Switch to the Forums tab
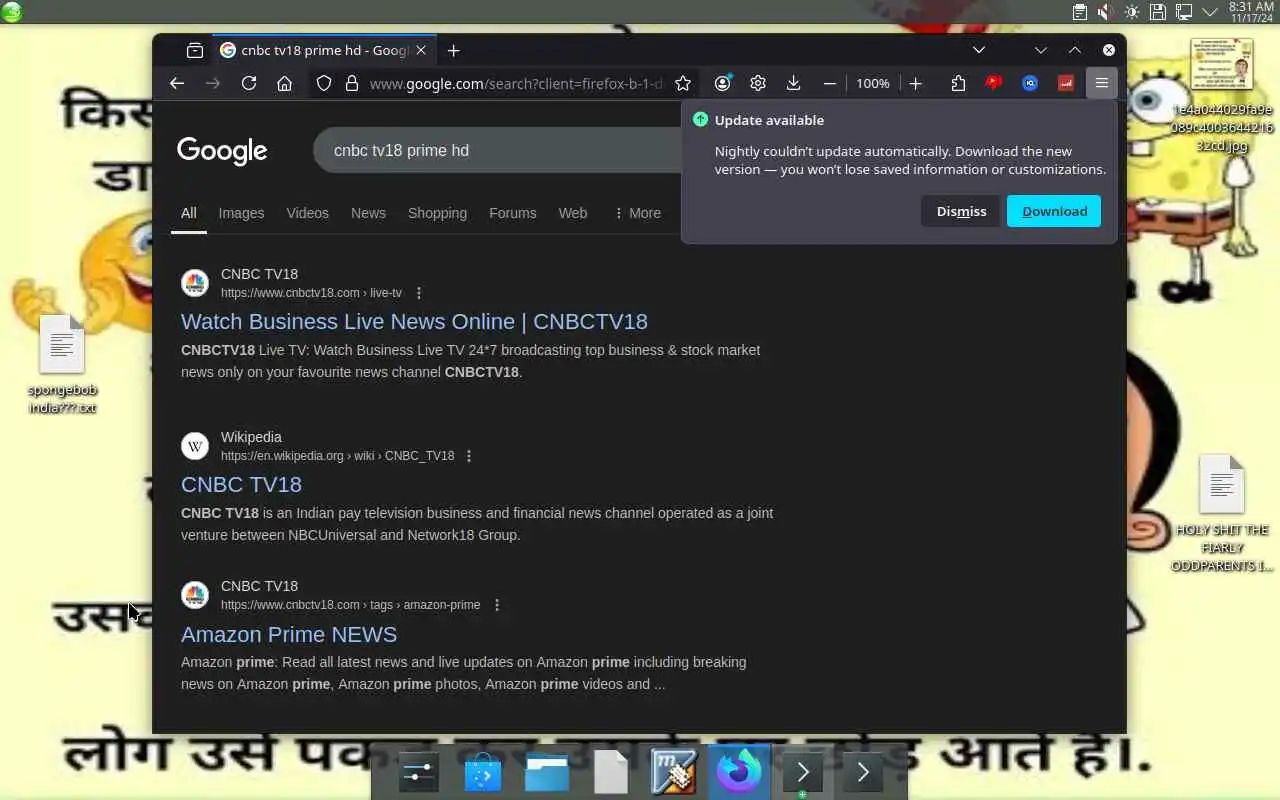 [512, 213]
